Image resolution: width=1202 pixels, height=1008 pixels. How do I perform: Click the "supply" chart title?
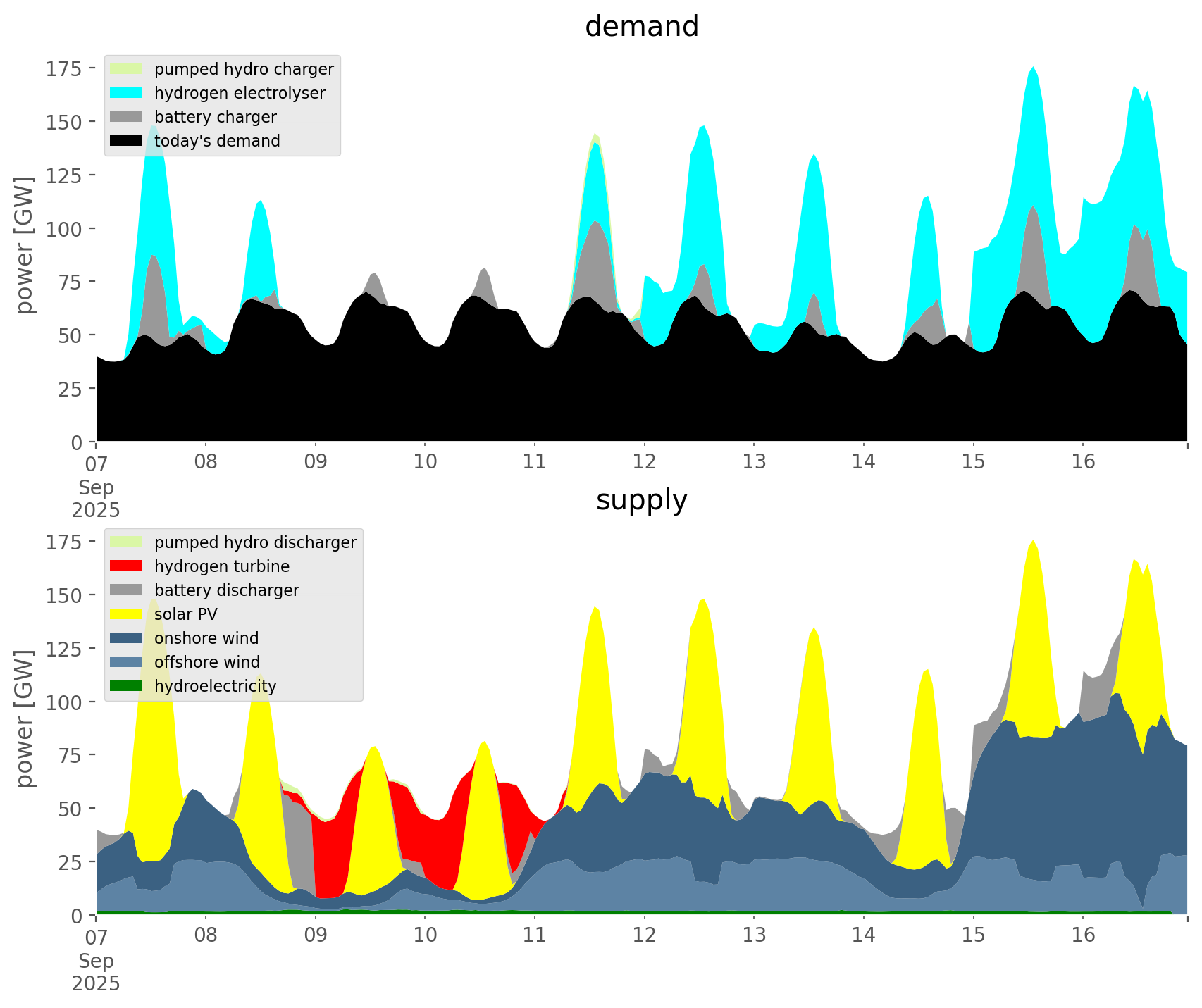tap(641, 500)
